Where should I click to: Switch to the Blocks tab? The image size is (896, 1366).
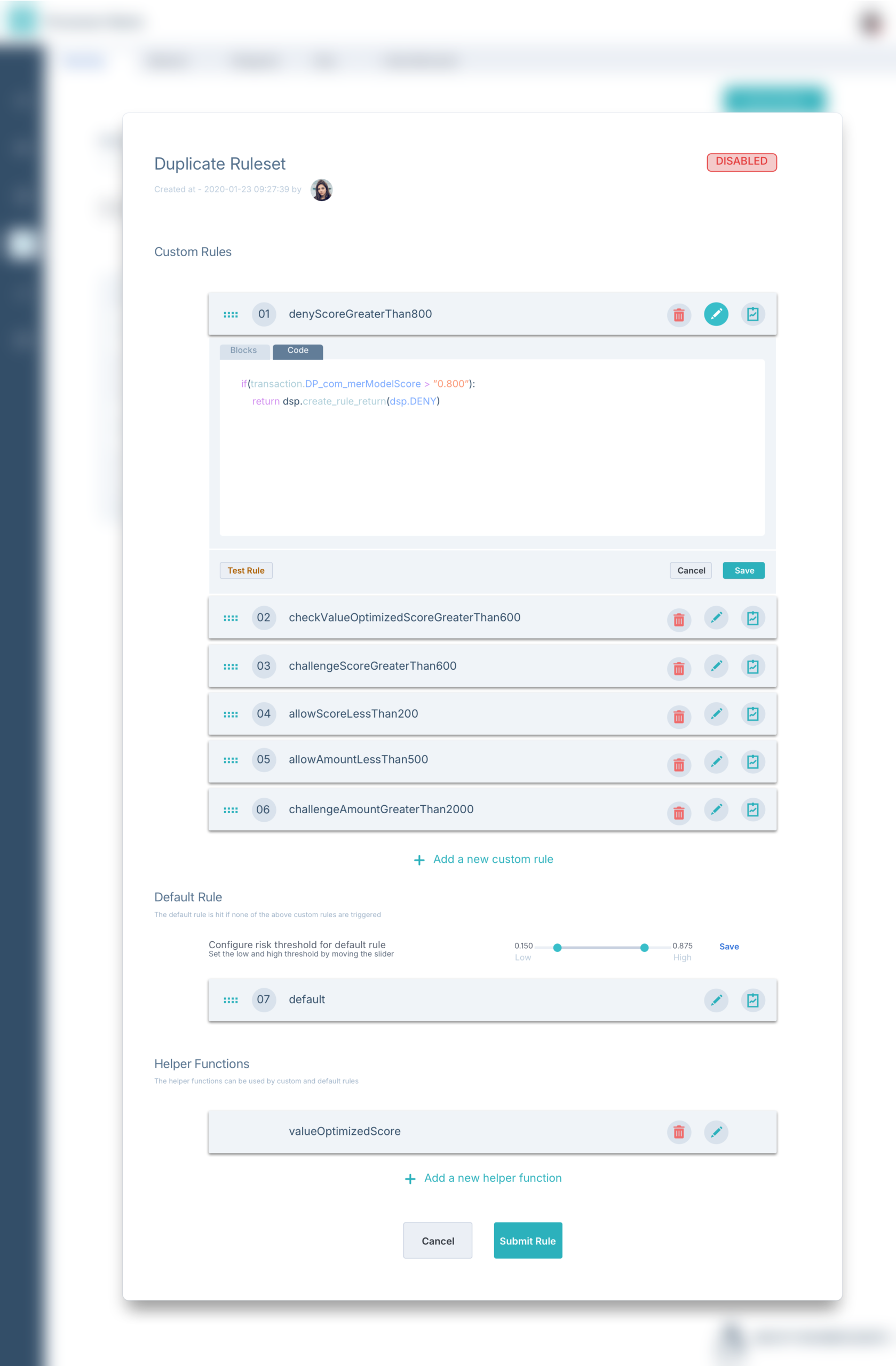(244, 351)
